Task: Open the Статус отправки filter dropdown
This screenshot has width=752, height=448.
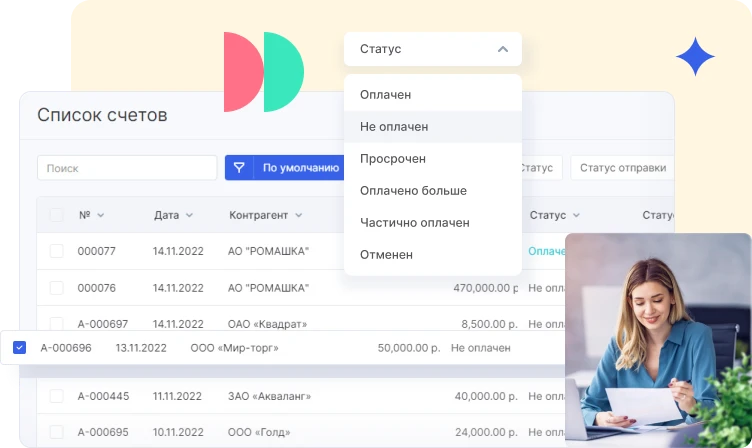Action: pyautogui.click(x=622, y=168)
